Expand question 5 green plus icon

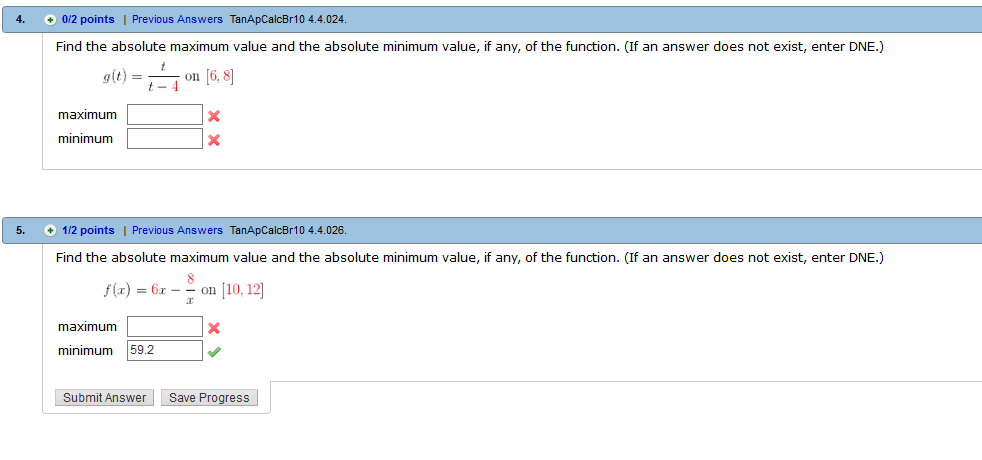(x=50, y=231)
